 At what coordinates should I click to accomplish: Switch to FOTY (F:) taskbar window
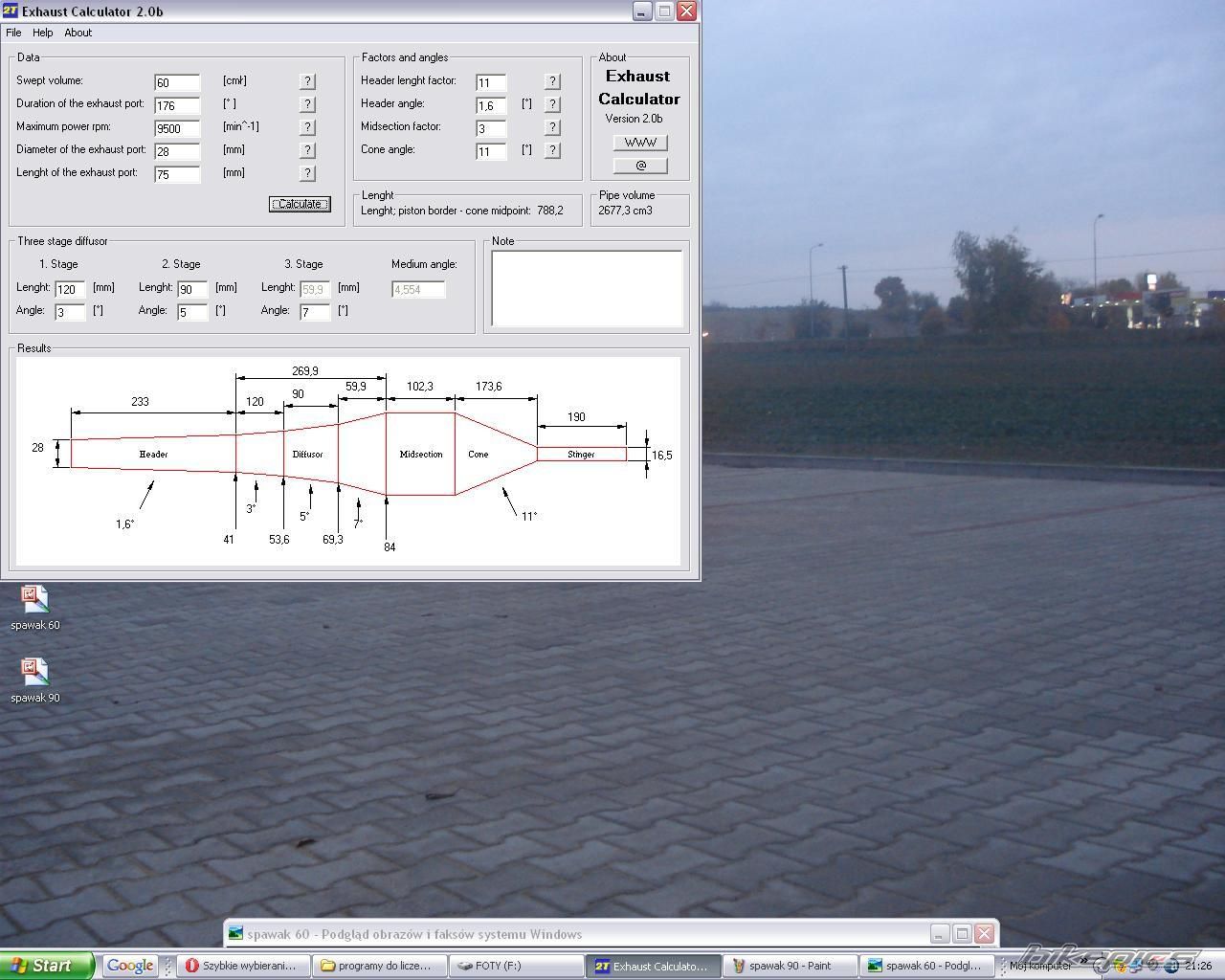click(517, 966)
